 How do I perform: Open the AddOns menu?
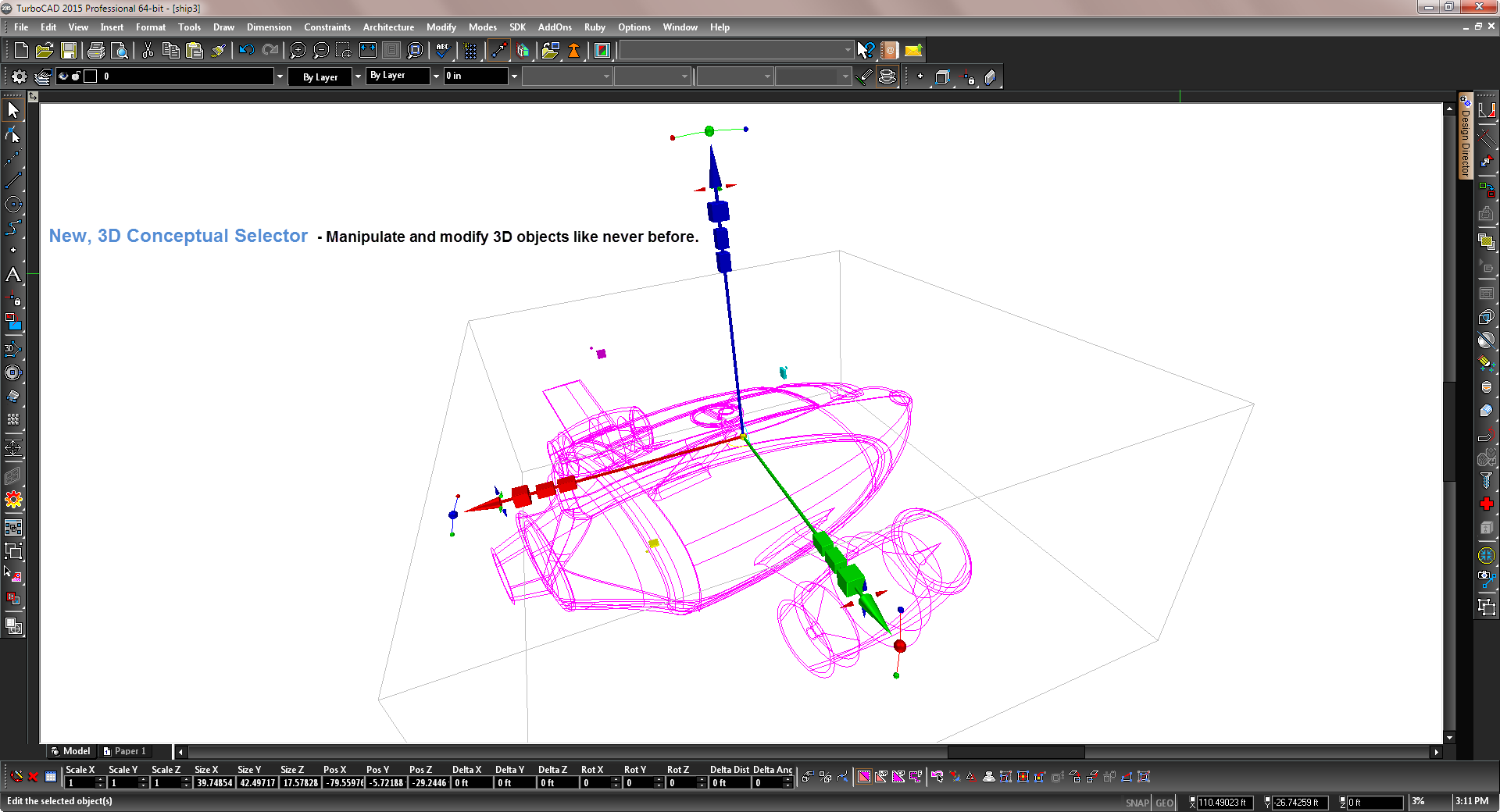[555, 27]
